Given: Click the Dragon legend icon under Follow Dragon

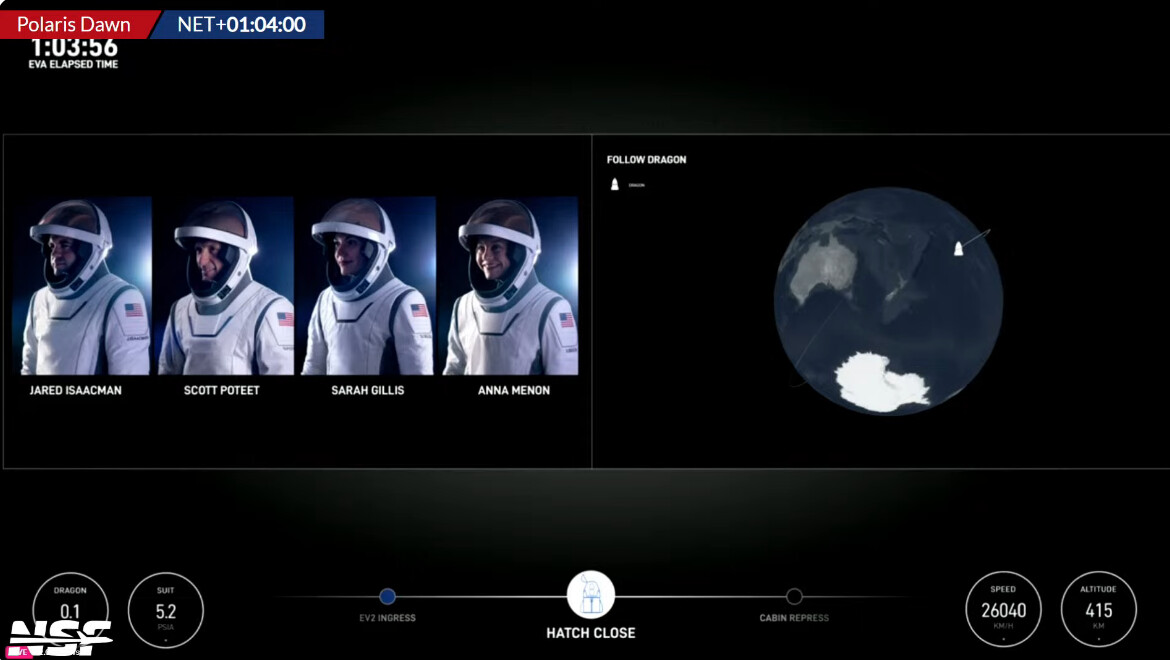Looking at the screenshot, I should pos(615,184).
